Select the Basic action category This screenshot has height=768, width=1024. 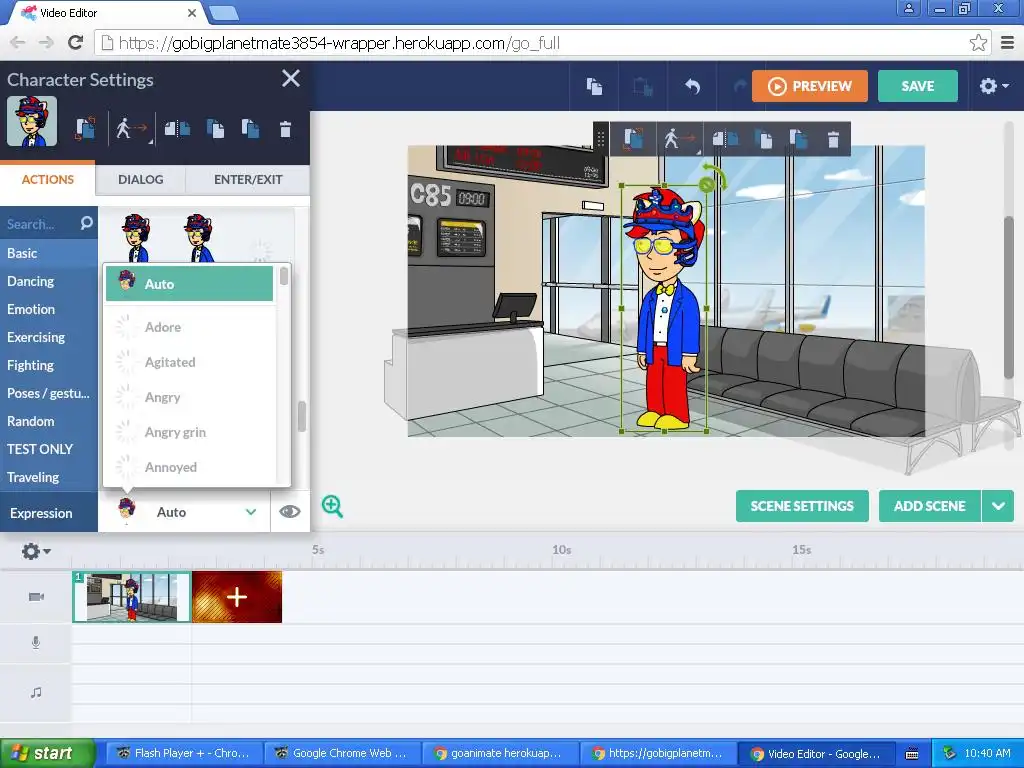pos(49,253)
